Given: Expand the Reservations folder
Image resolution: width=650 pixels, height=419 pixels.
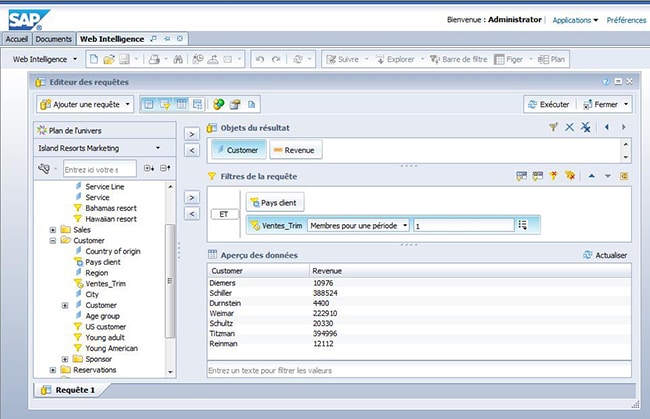Looking at the screenshot, I should click(x=53, y=370).
